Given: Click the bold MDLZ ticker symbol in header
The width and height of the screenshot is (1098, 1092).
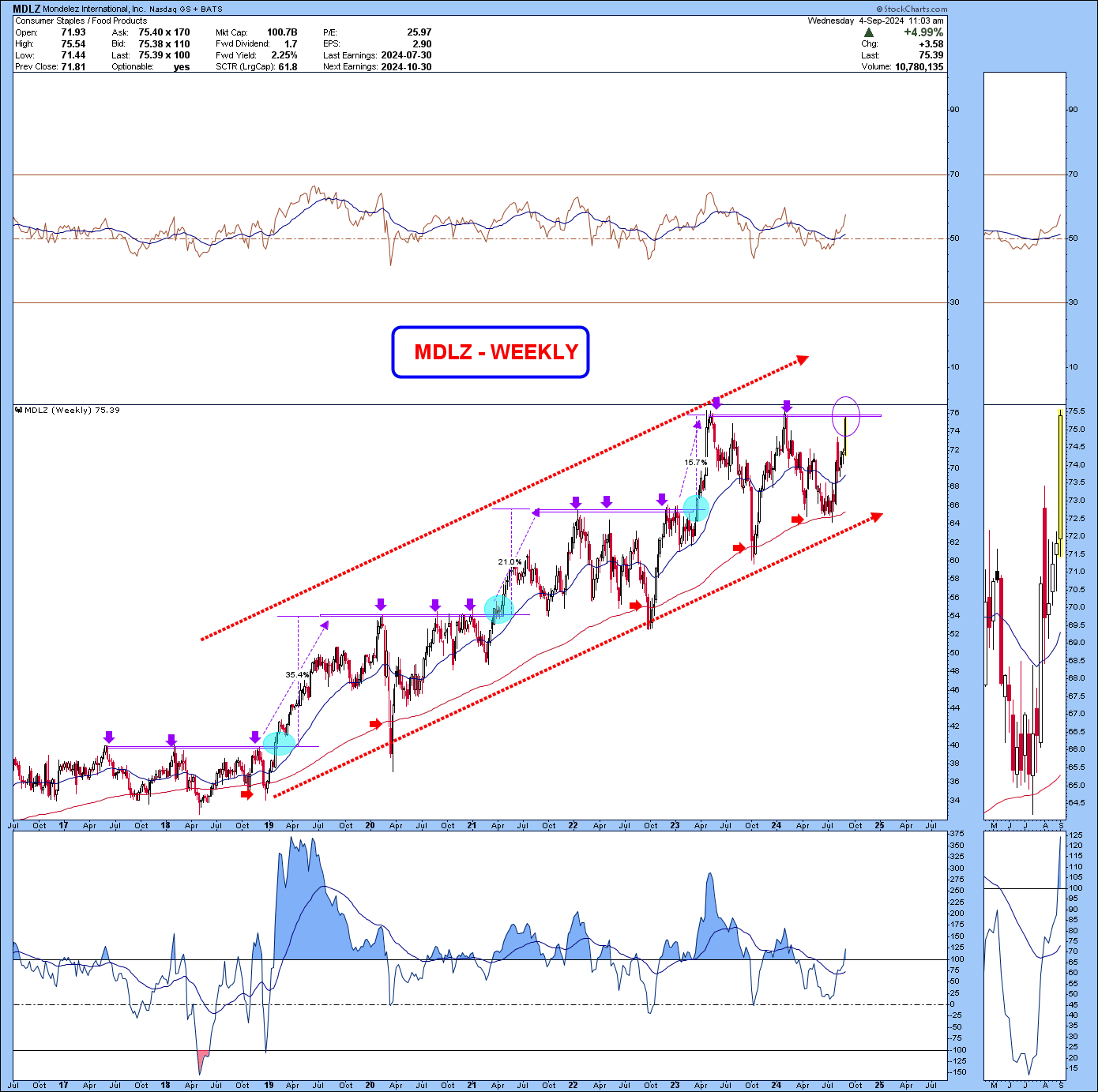Looking at the screenshot, I should [26, 9].
